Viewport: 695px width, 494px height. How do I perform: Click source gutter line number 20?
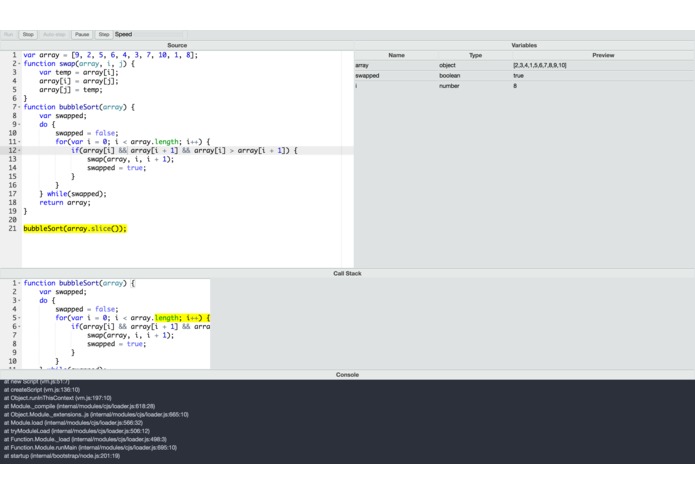point(12,220)
